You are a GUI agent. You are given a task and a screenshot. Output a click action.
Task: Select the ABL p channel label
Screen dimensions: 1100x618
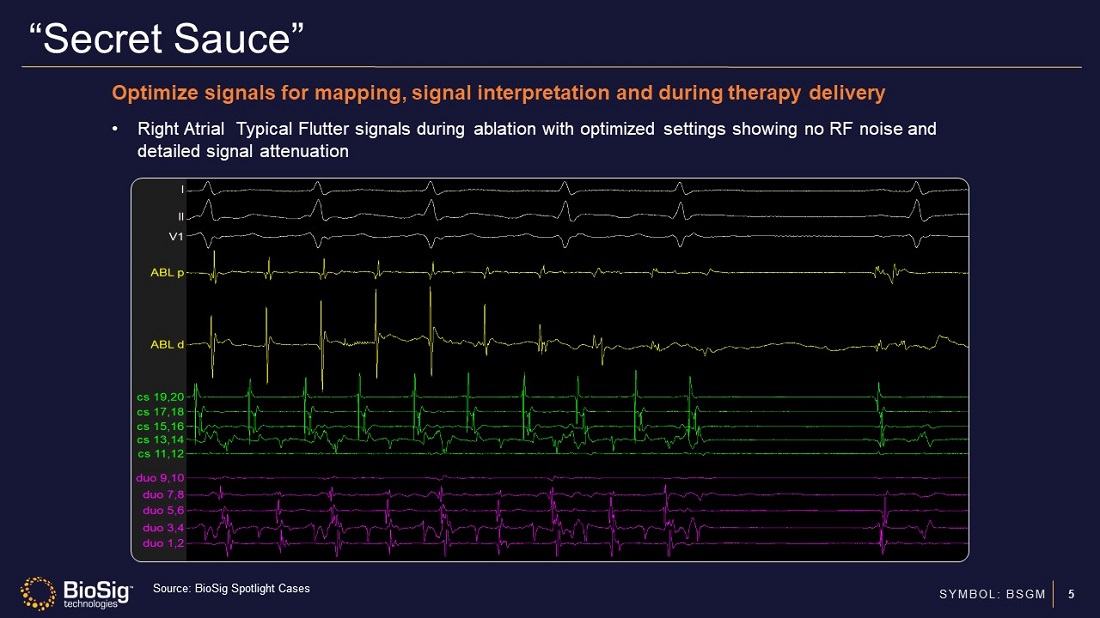[166, 273]
